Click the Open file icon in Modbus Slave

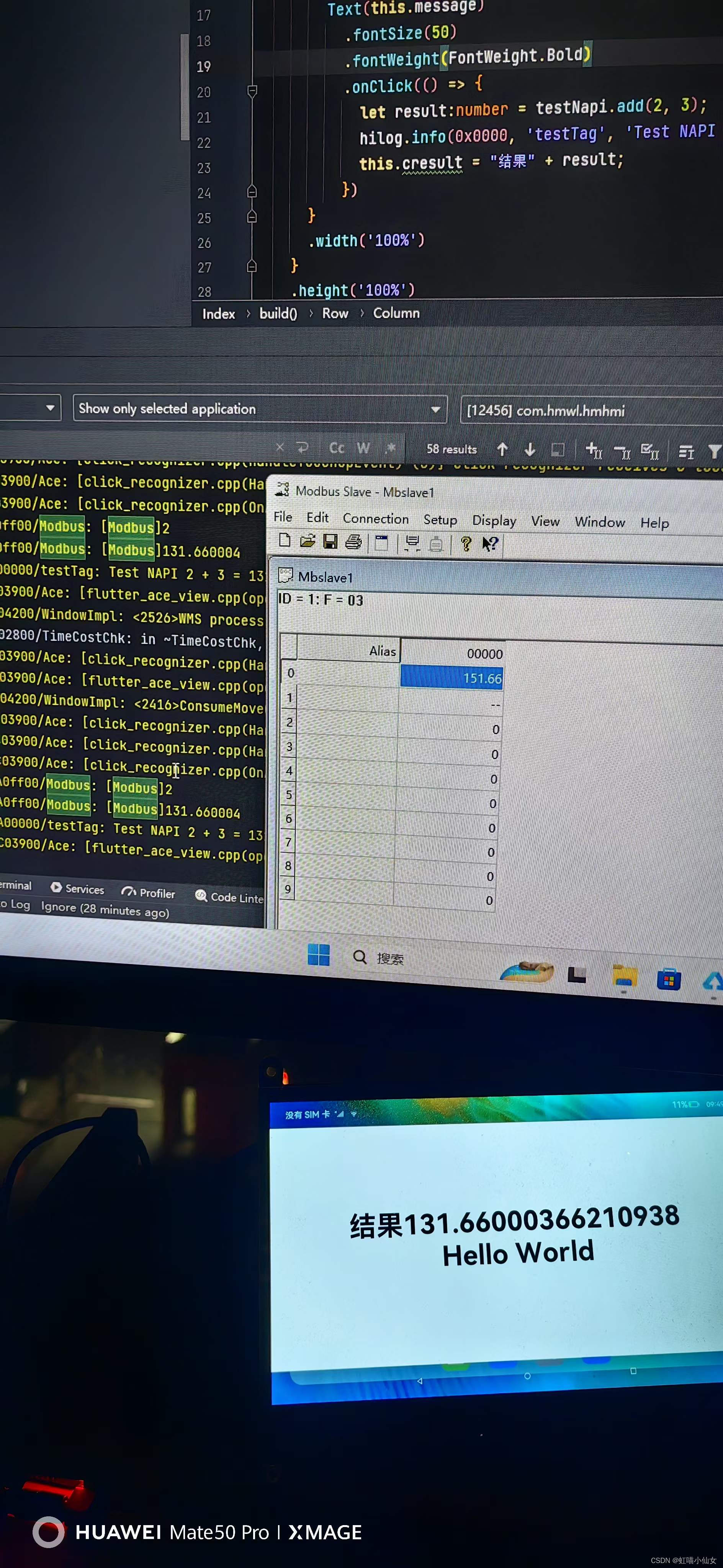[x=308, y=541]
